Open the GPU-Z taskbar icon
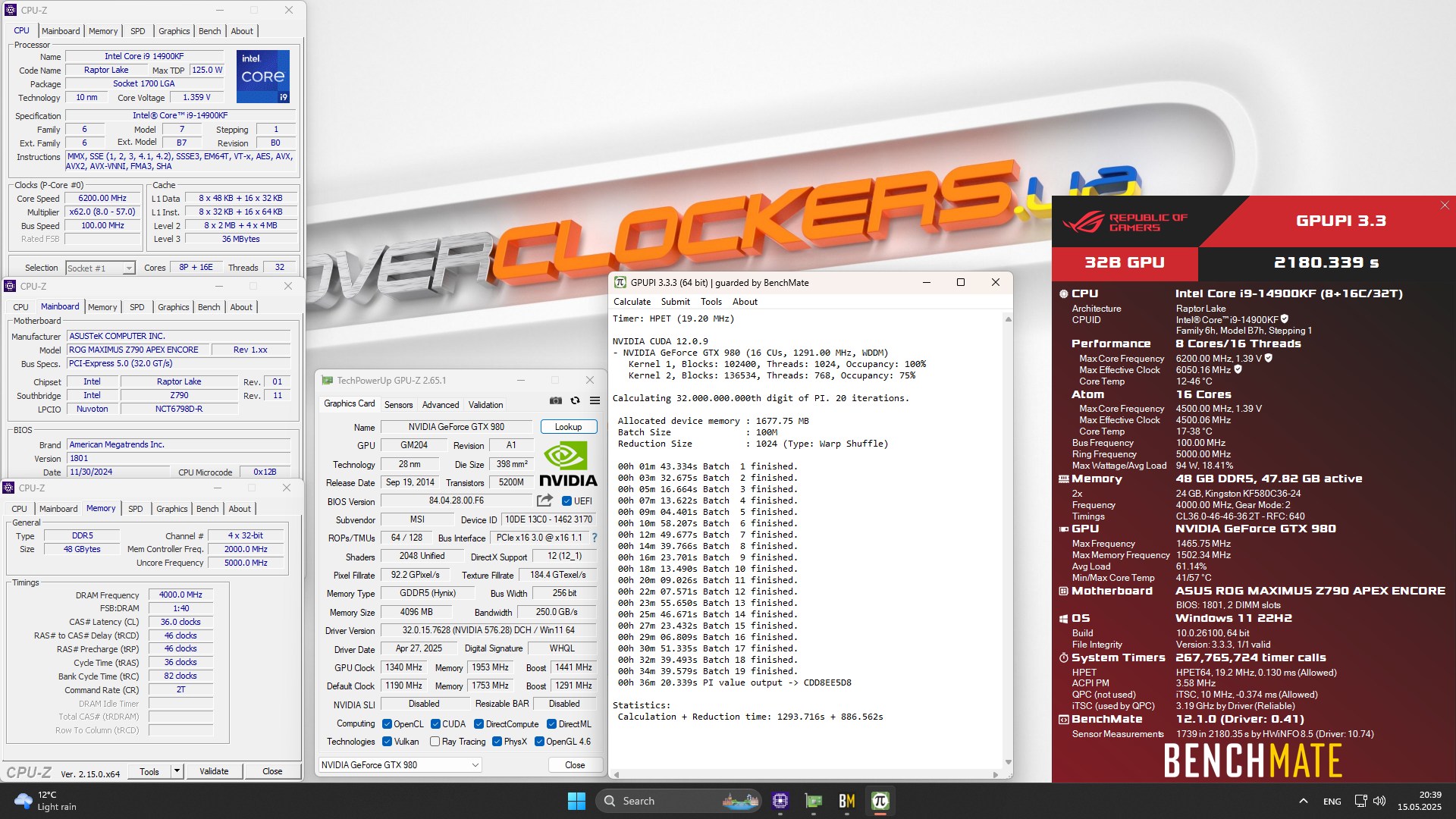This screenshot has height=819, width=1456. coord(814,801)
